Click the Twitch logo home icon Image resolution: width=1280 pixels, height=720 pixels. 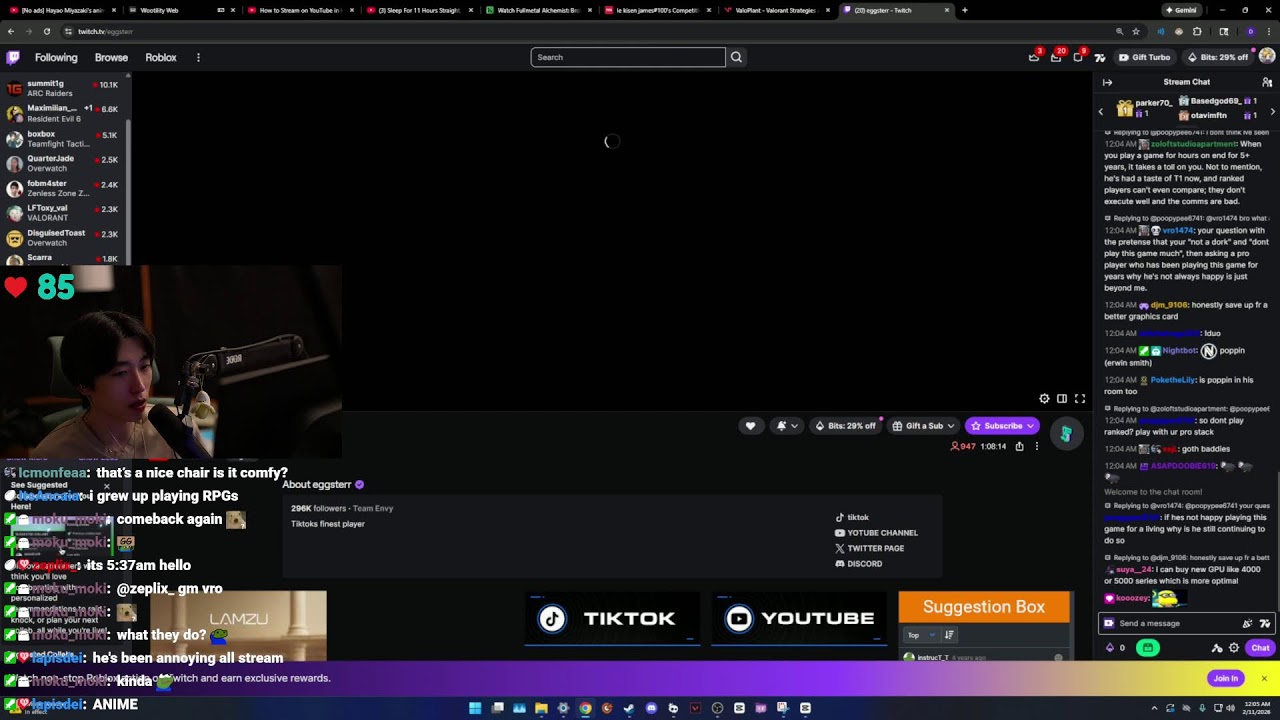point(12,57)
